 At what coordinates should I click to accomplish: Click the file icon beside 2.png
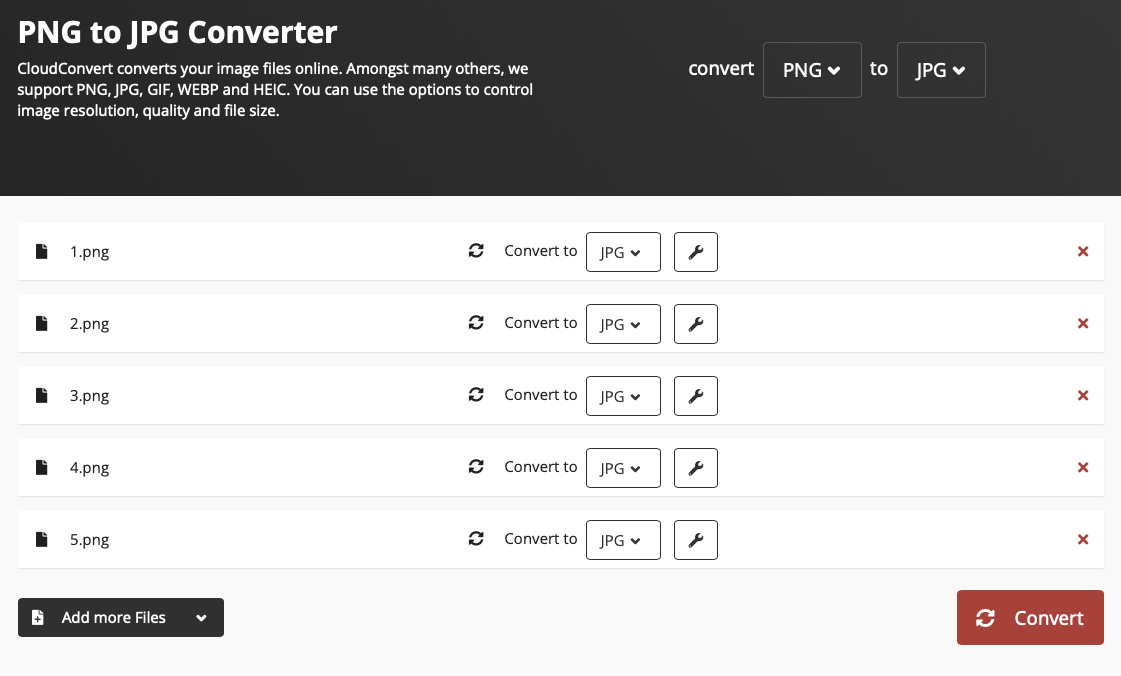pos(42,324)
